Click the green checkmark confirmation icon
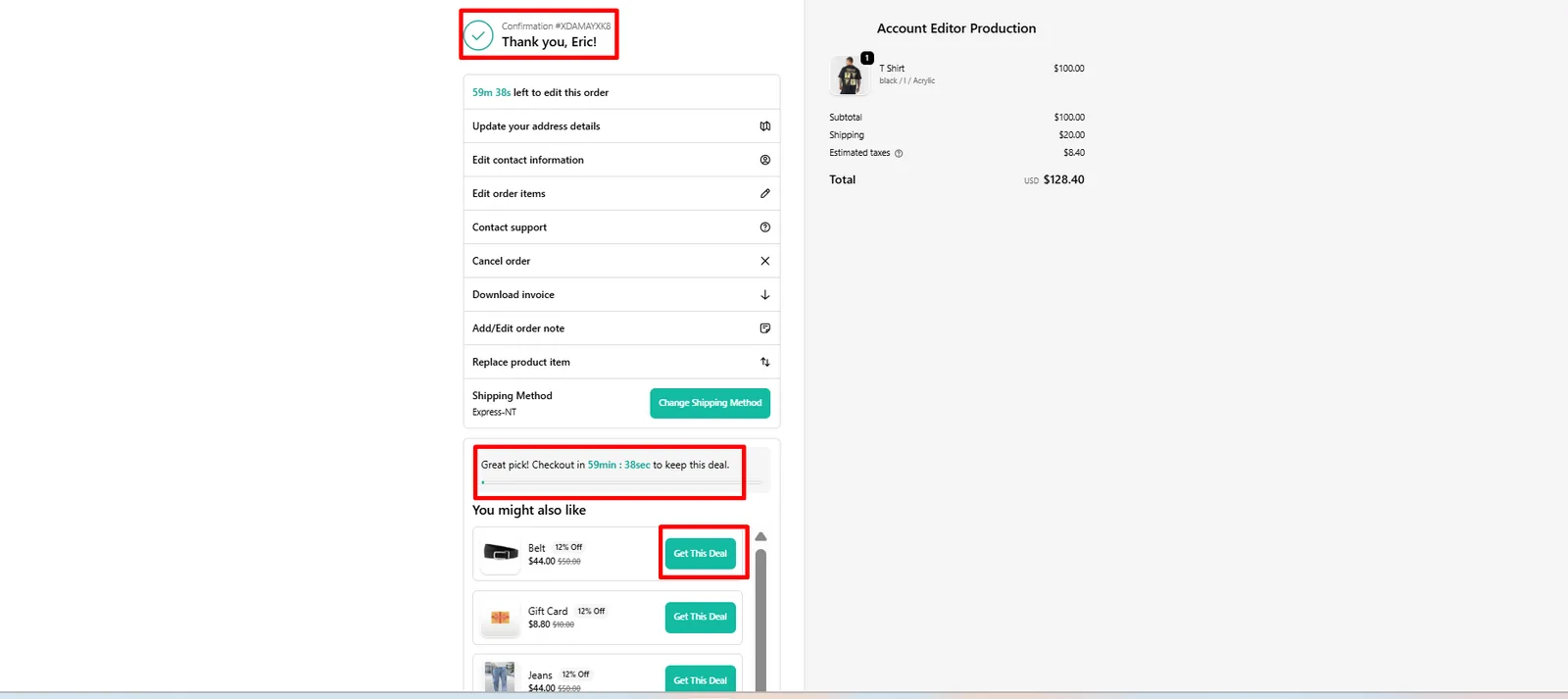 [x=478, y=35]
